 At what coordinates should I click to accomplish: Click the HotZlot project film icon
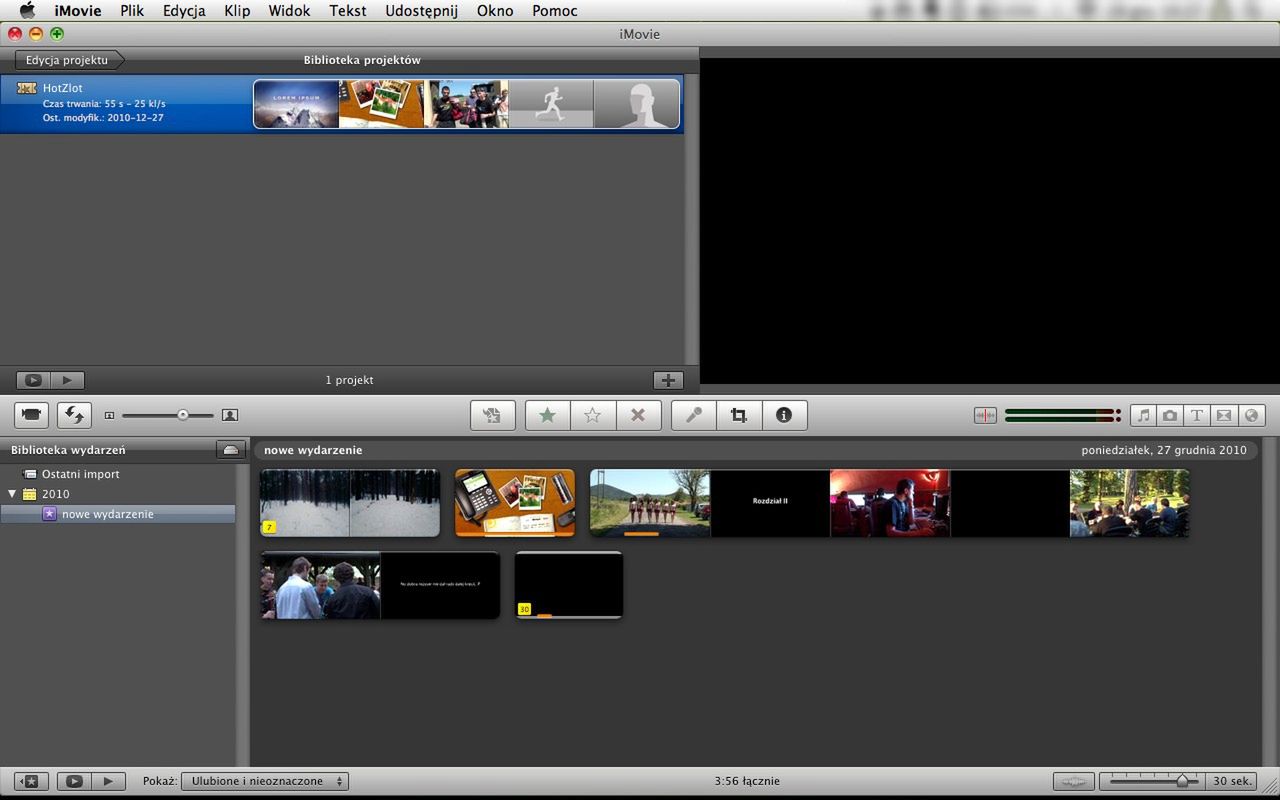(x=27, y=88)
